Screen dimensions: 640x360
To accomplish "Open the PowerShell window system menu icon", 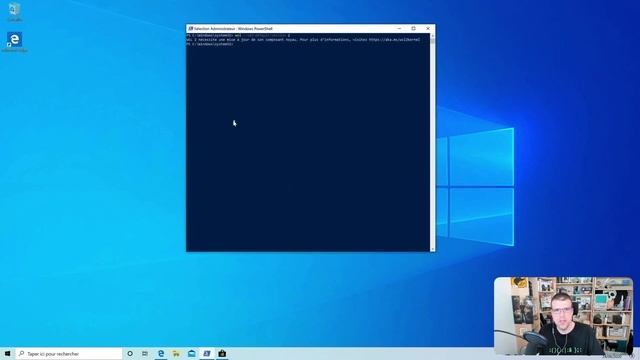I will pyautogui.click(x=190, y=29).
